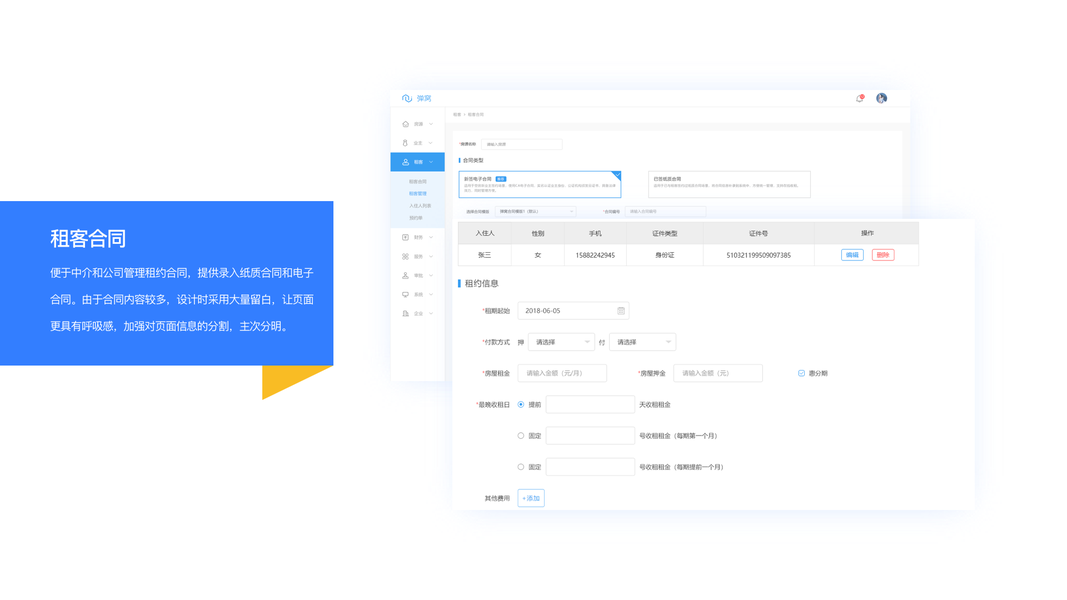Image resolution: width=1067 pixels, height=600 pixels.
Task: Click the 天收租租金 days input box
Action: 590,405
